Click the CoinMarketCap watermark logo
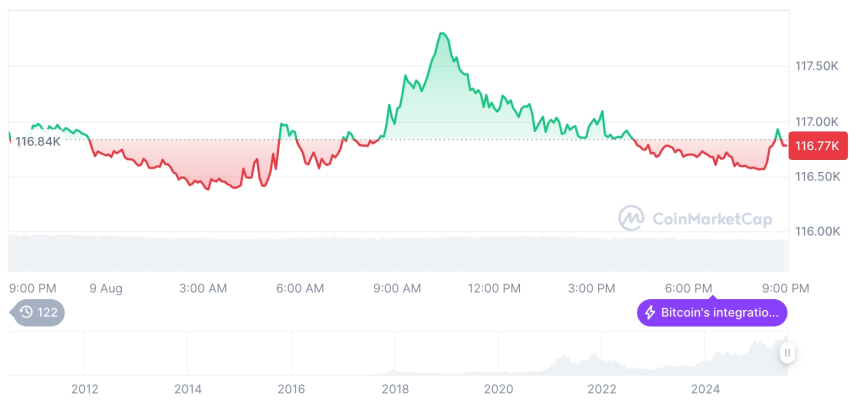 pyautogui.click(x=630, y=217)
